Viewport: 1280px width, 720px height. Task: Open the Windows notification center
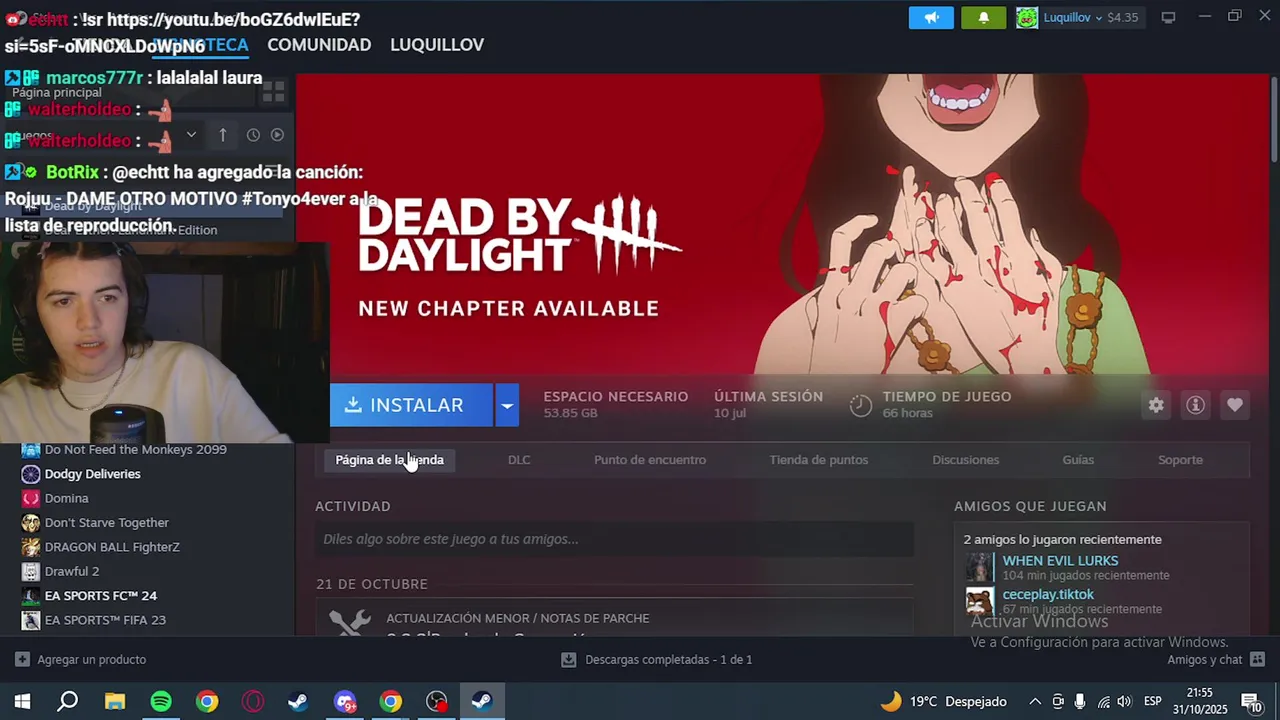(x=1250, y=701)
